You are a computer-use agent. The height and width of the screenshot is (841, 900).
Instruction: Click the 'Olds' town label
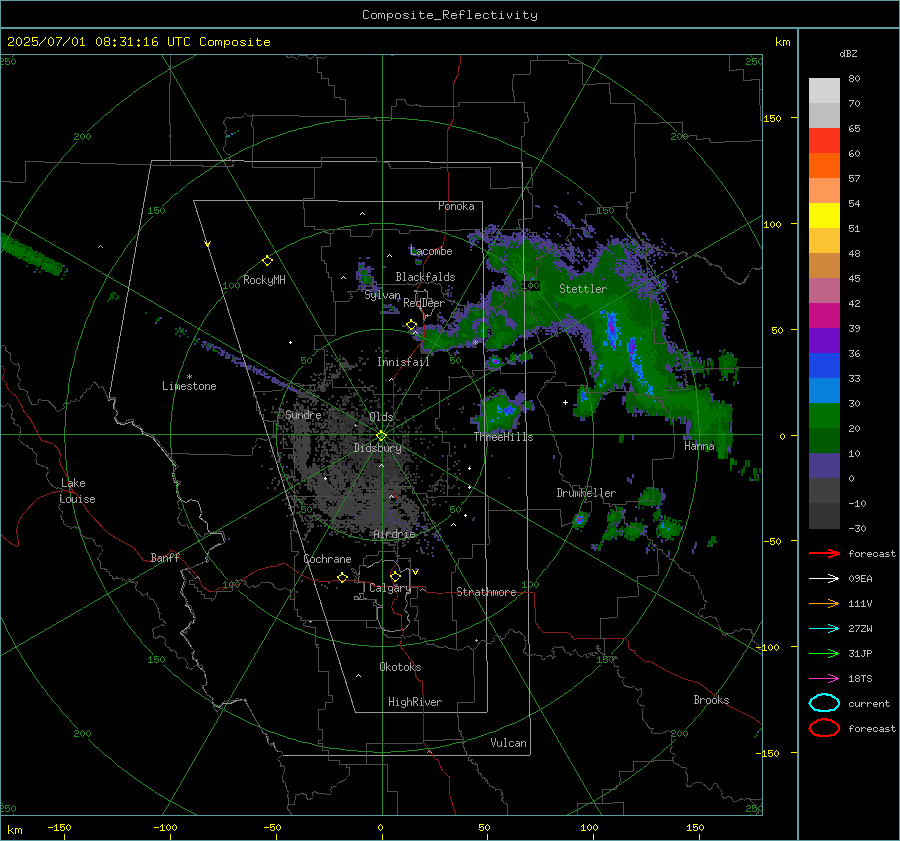(381, 417)
